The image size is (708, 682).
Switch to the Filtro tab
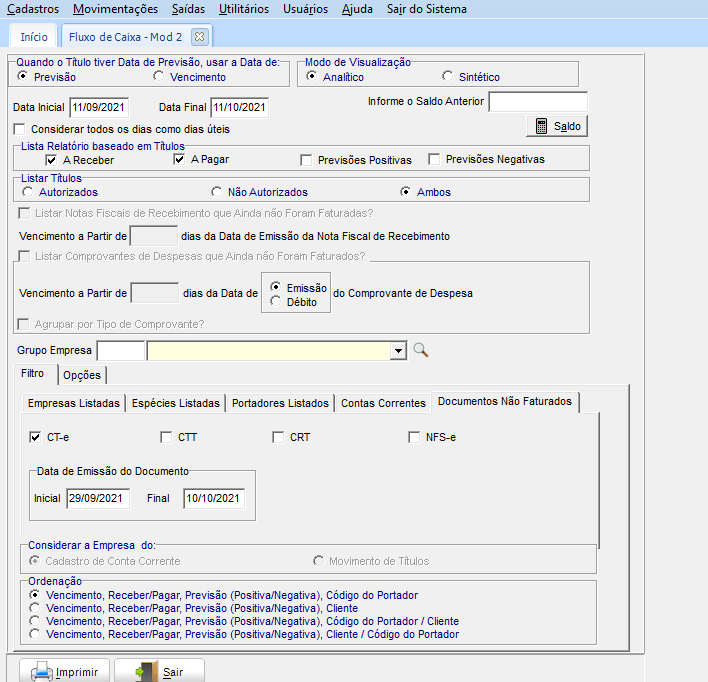(33, 374)
